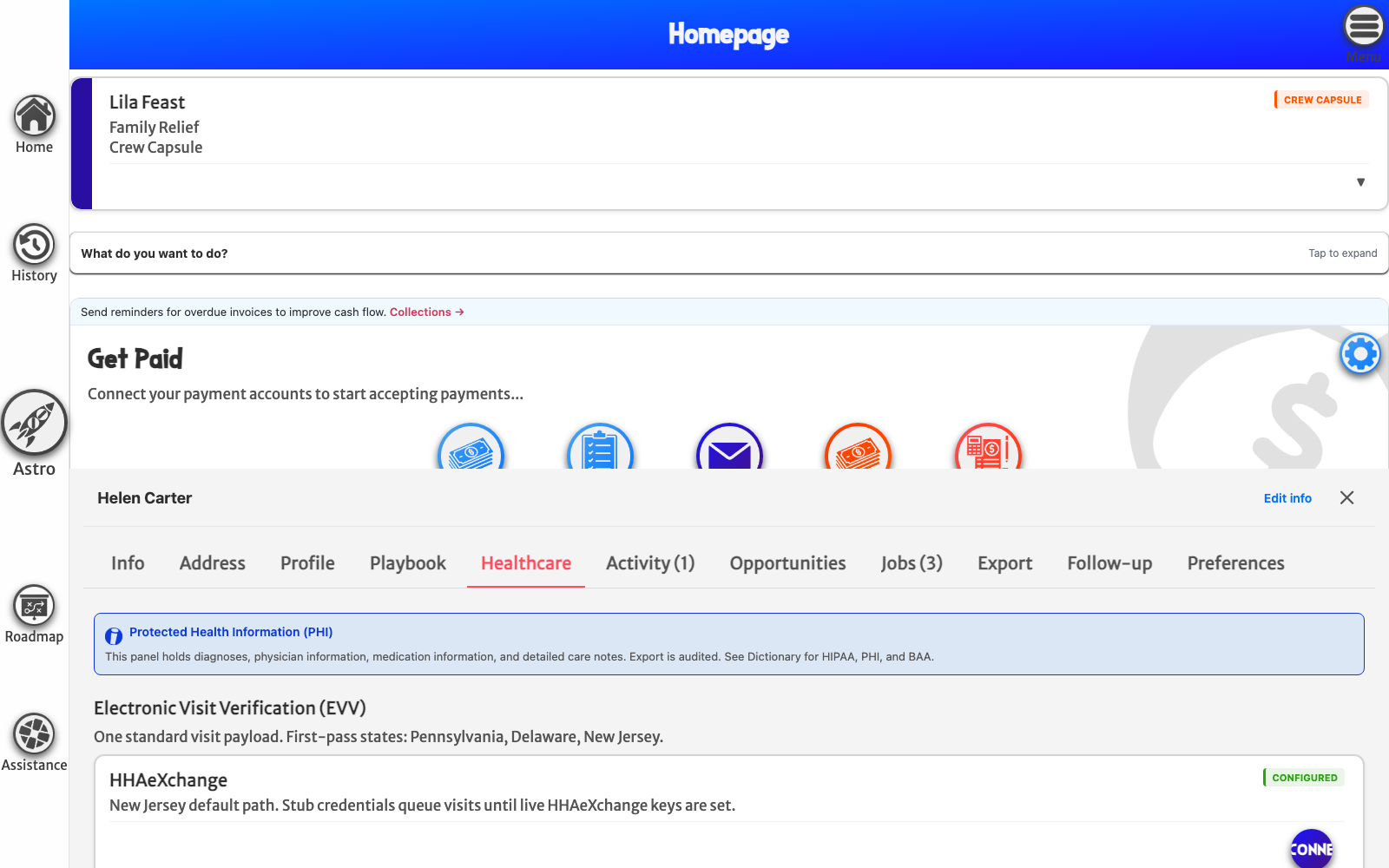The width and height of the screenshot is (1389, 868).
Task: Click the purple envelope mail icon
Action: point(729,449)
